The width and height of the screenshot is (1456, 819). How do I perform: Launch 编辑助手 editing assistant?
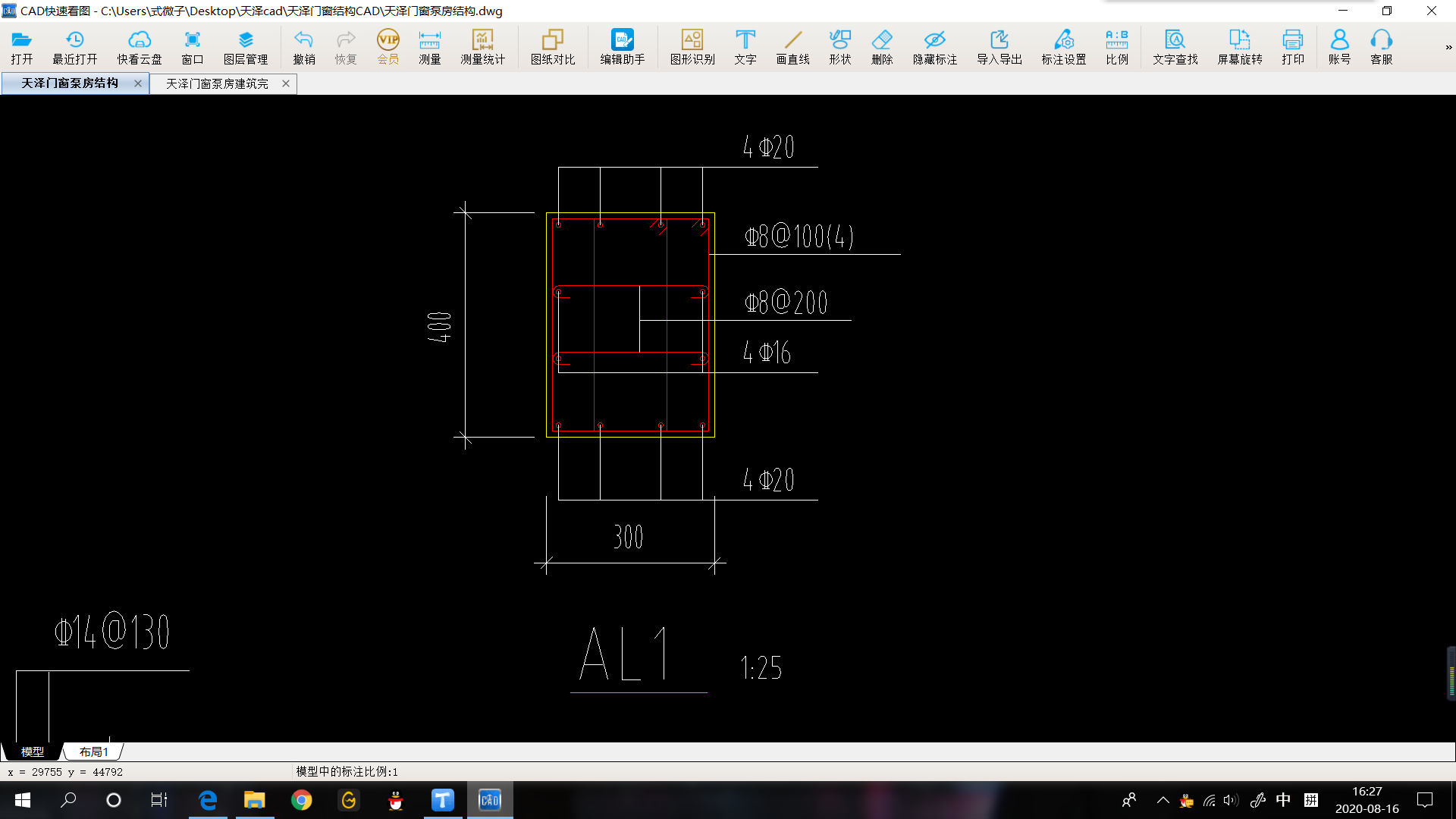coord(623,46)
